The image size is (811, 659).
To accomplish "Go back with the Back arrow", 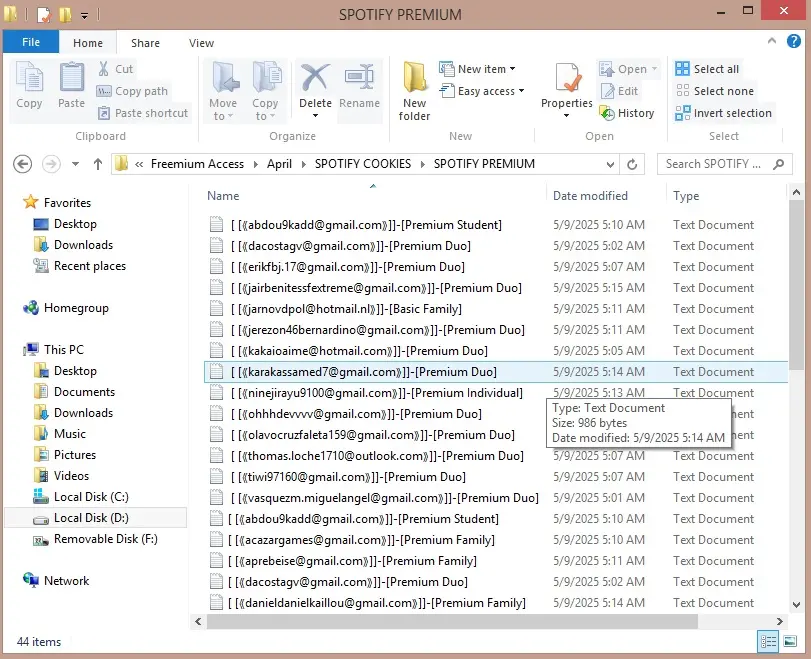I will (x=22, y=164).
